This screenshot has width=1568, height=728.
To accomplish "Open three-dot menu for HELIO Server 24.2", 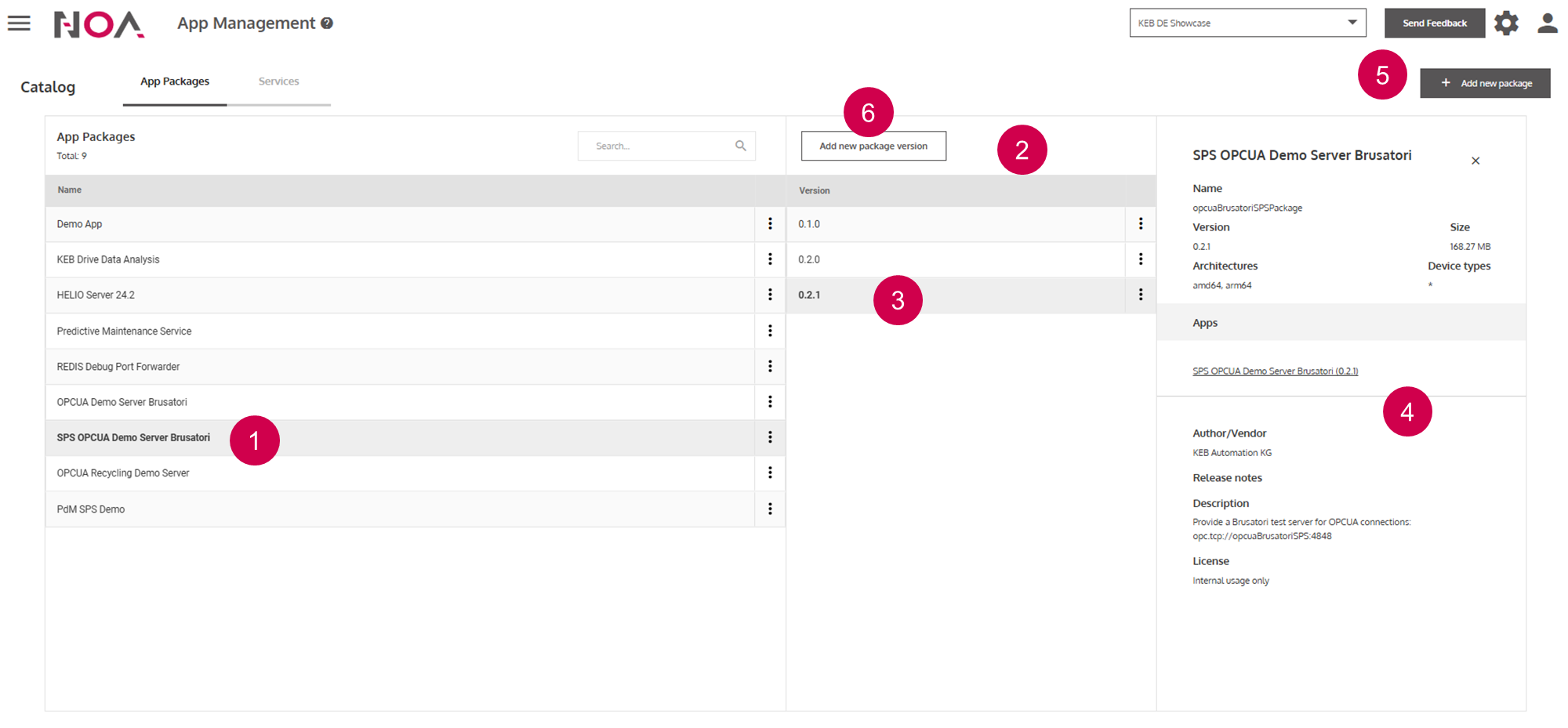I will [x=770, y=295].
